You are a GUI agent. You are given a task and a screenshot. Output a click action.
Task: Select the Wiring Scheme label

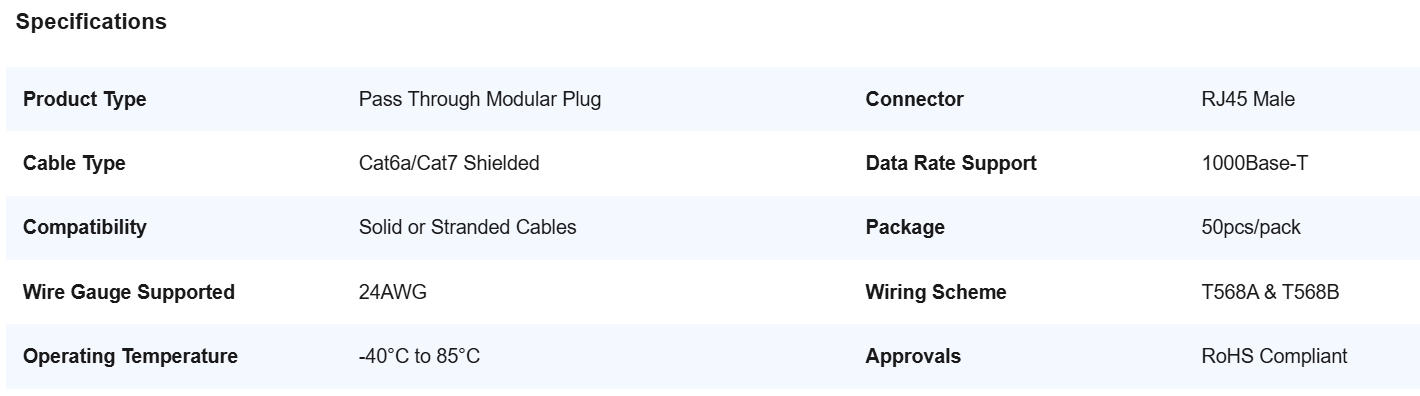pos(936,292)
